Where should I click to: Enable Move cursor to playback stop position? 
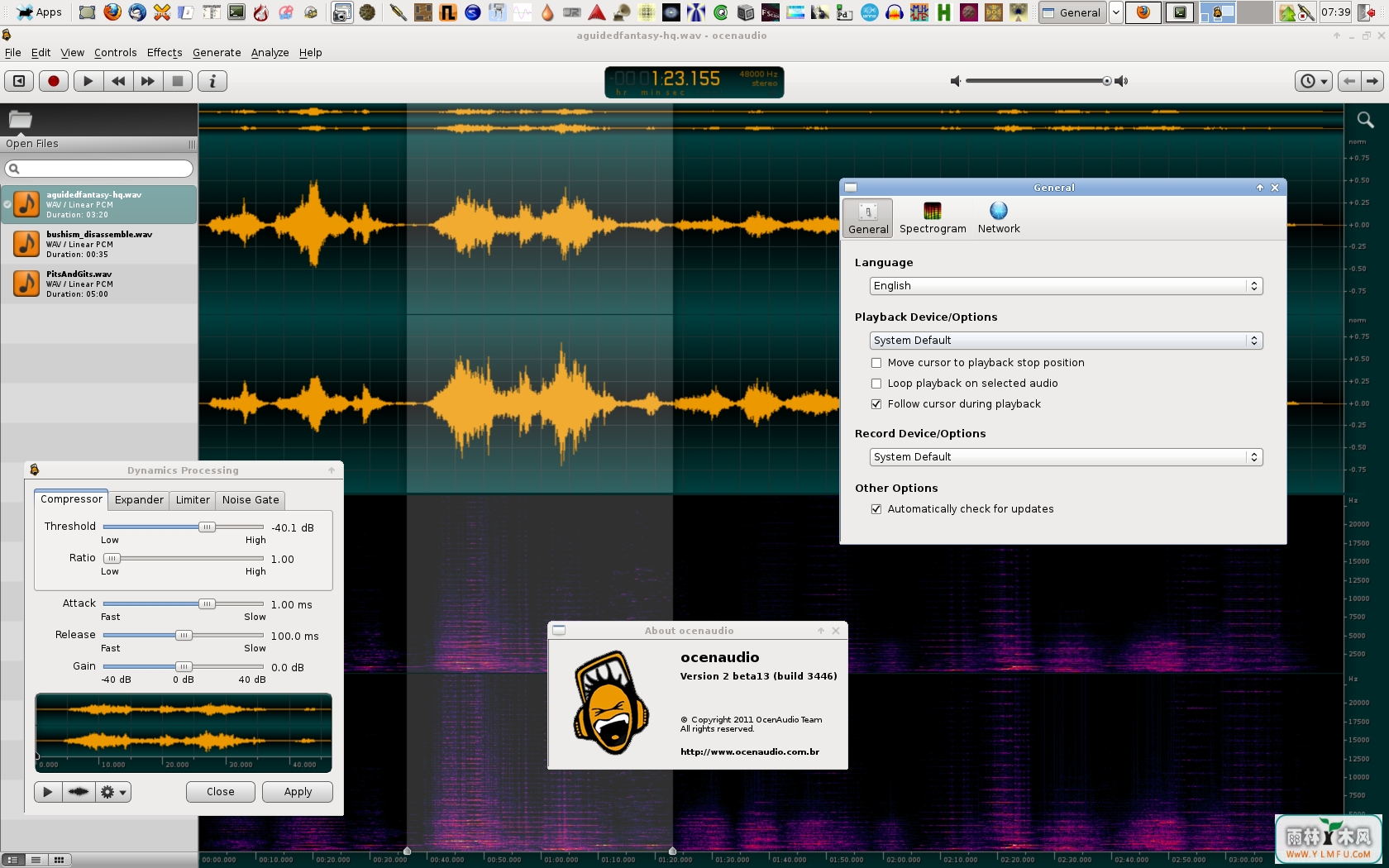tap(876, 363)
